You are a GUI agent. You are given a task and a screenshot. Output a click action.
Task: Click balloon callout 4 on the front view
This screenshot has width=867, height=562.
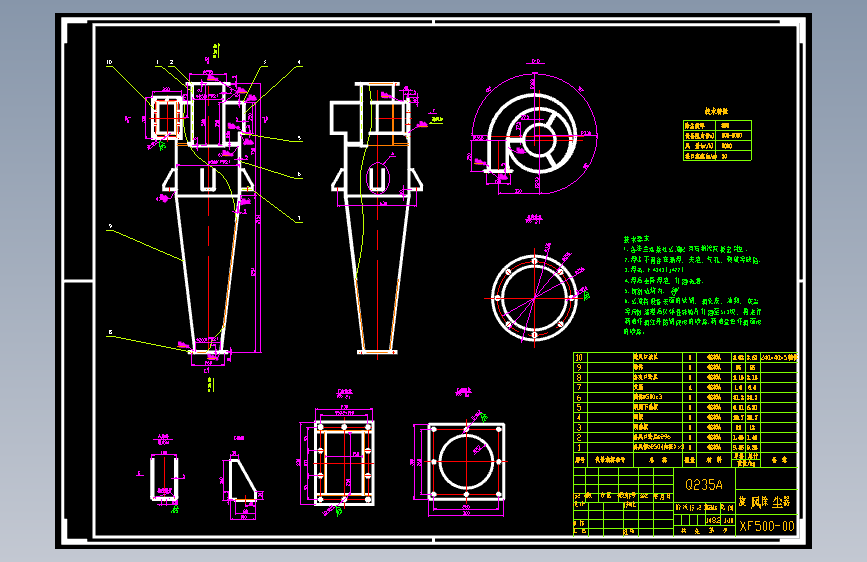[x=299, y=63]
